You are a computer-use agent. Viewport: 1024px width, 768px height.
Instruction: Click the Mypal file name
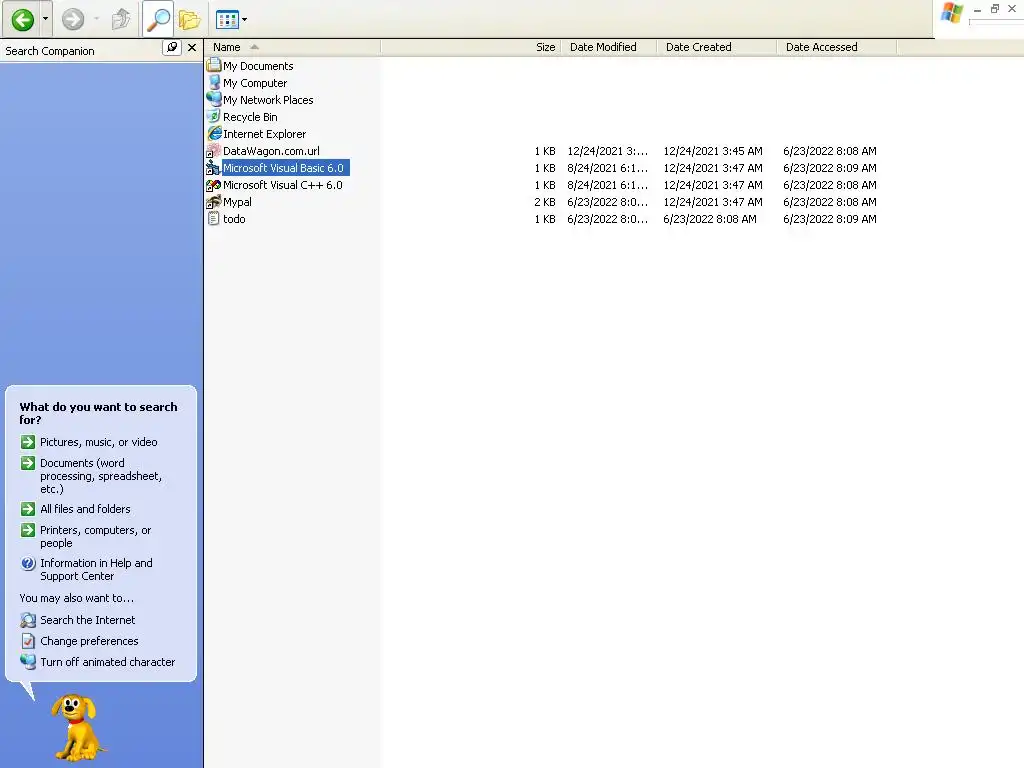coord(237,202)
